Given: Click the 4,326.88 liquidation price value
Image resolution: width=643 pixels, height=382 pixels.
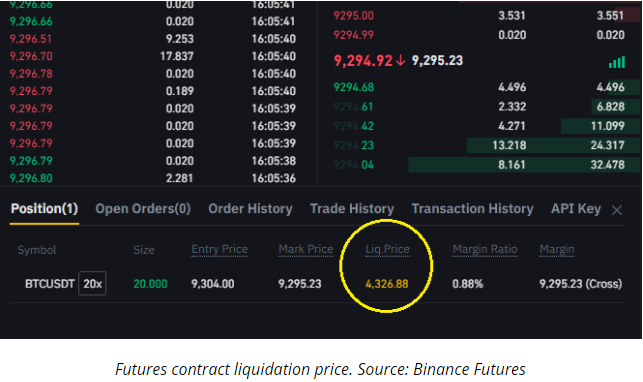Looking at the screenshot, I should [387, 284].
